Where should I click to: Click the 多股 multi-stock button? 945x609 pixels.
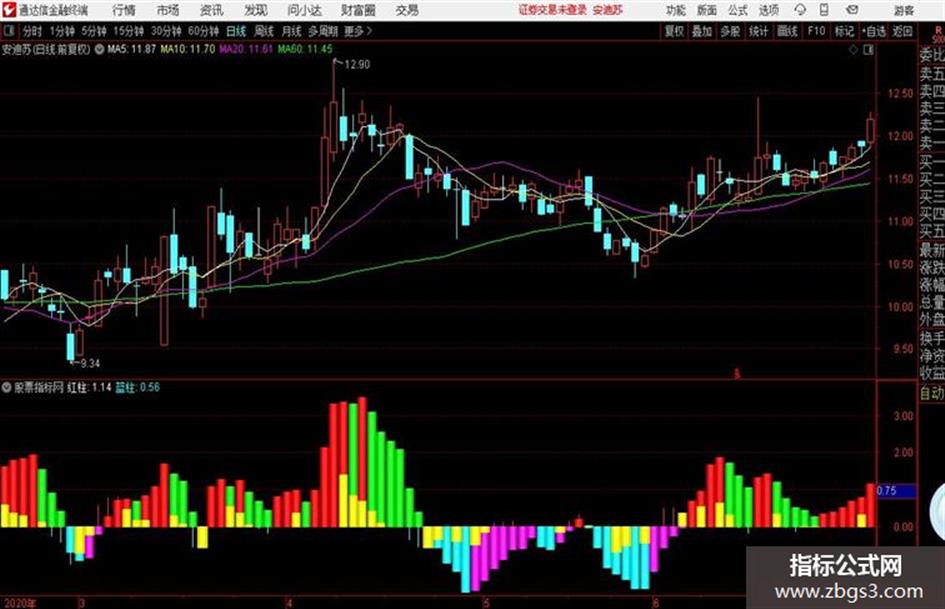pos(730,31)
